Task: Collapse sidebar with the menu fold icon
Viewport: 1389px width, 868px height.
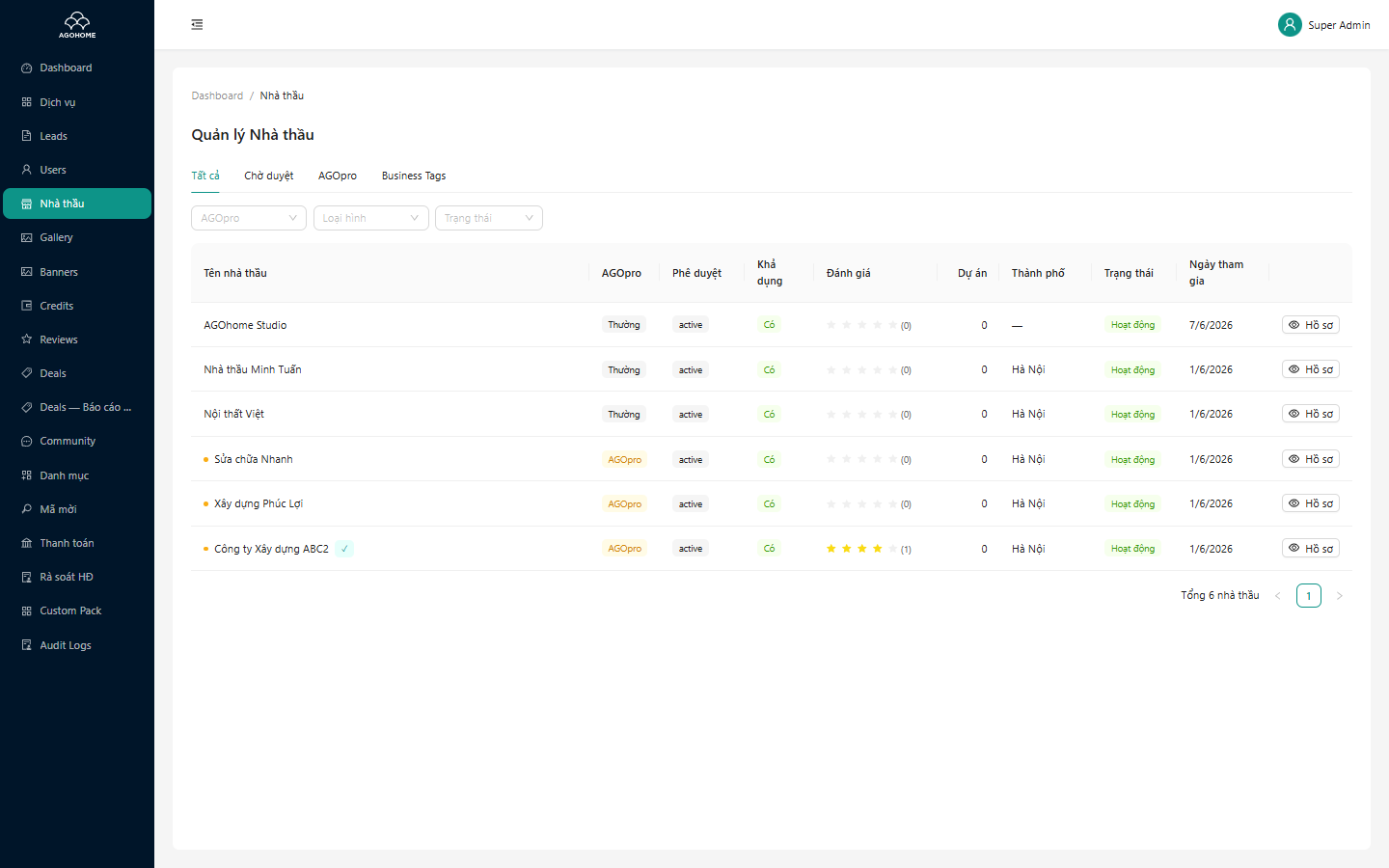Action: coord(197,25)
